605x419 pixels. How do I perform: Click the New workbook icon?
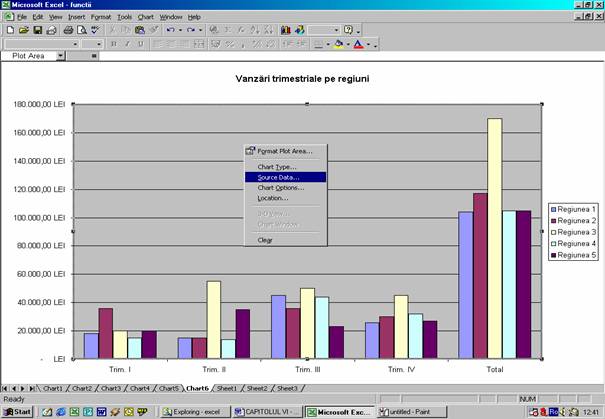tap(9, 30)
